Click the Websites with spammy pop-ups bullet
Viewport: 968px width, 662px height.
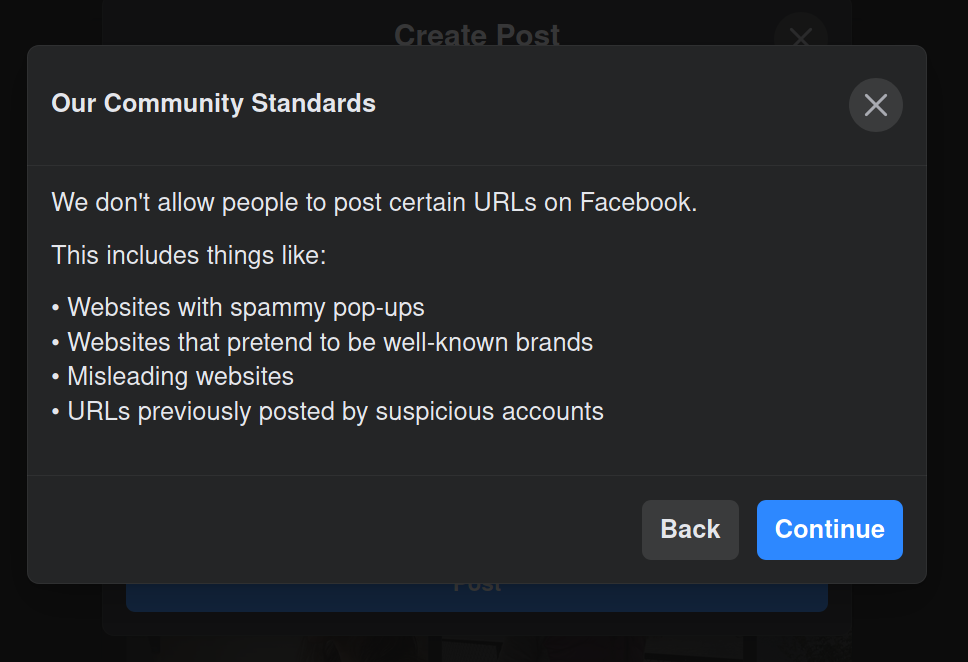pos(238,308)
